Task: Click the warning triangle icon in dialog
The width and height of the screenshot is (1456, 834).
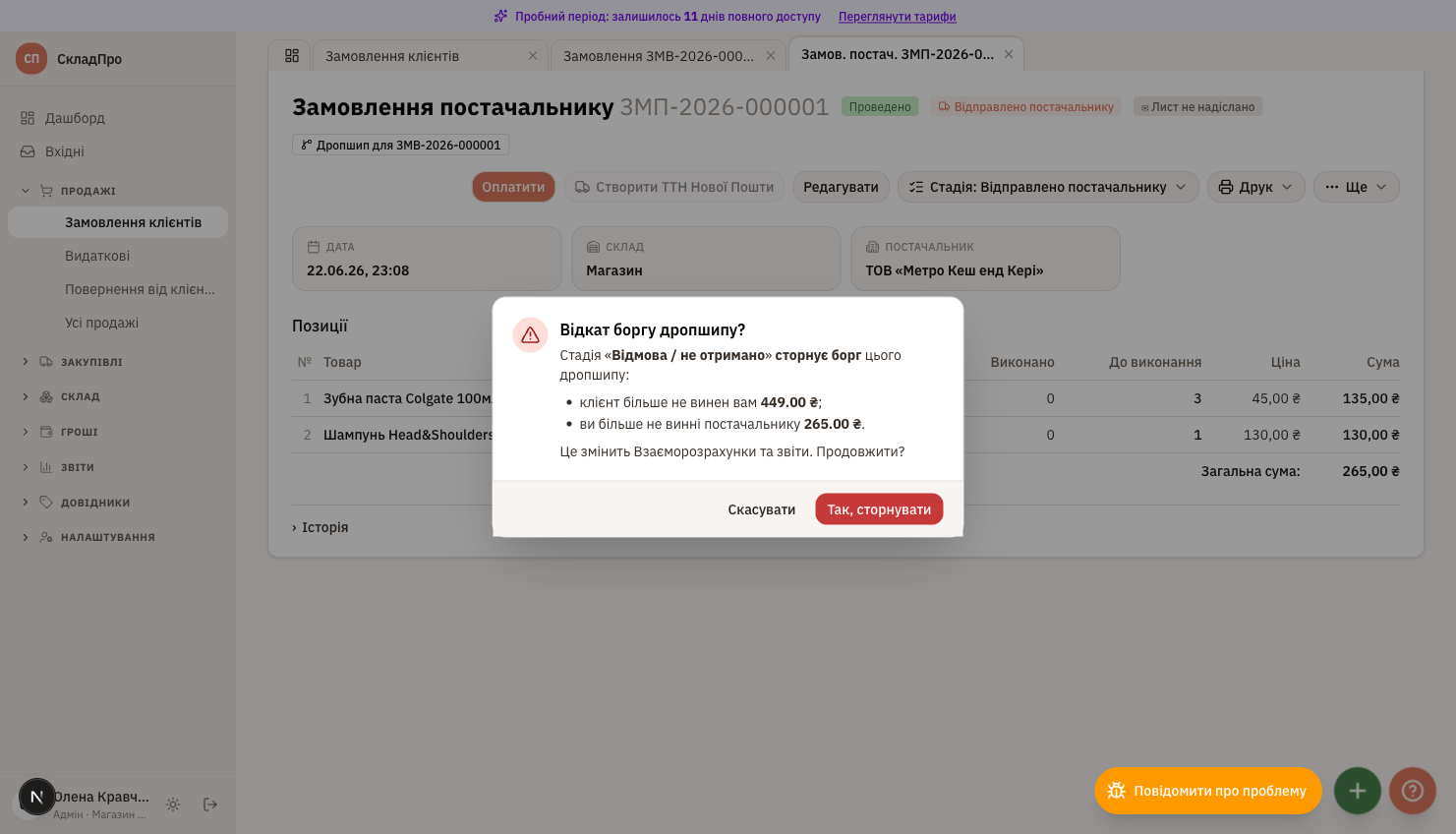Action: click(530, 335)
